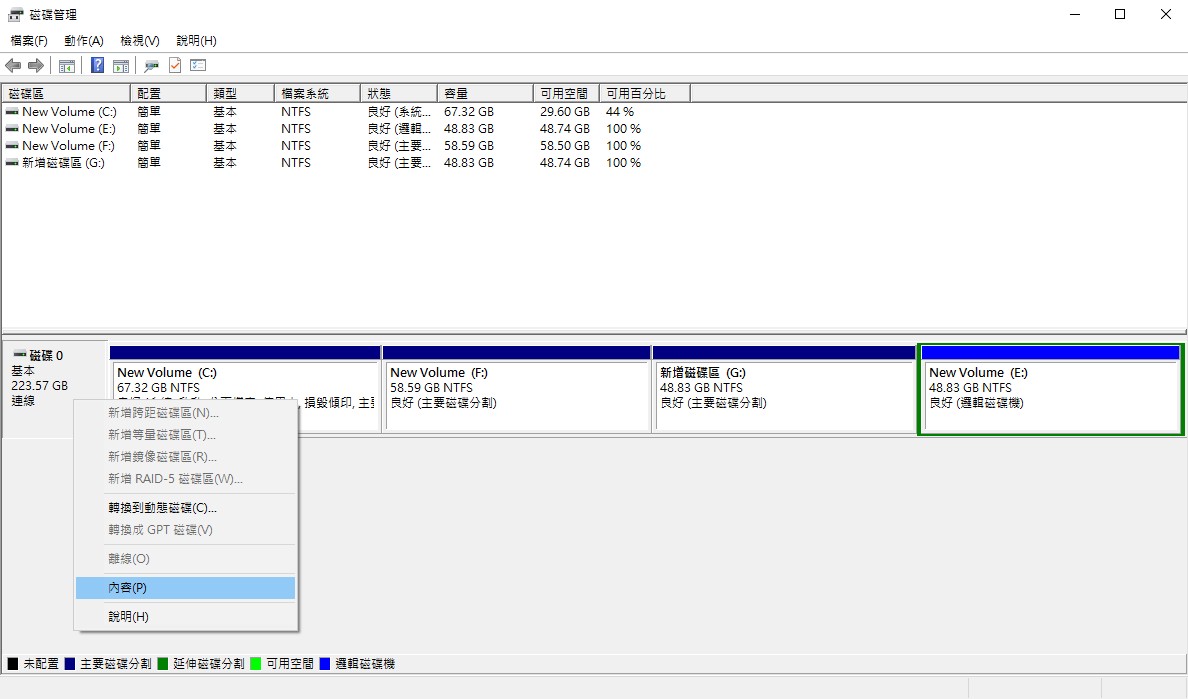Open Help using the blue question mark icon
The image size is (1188, 699).
click(96, 65)
